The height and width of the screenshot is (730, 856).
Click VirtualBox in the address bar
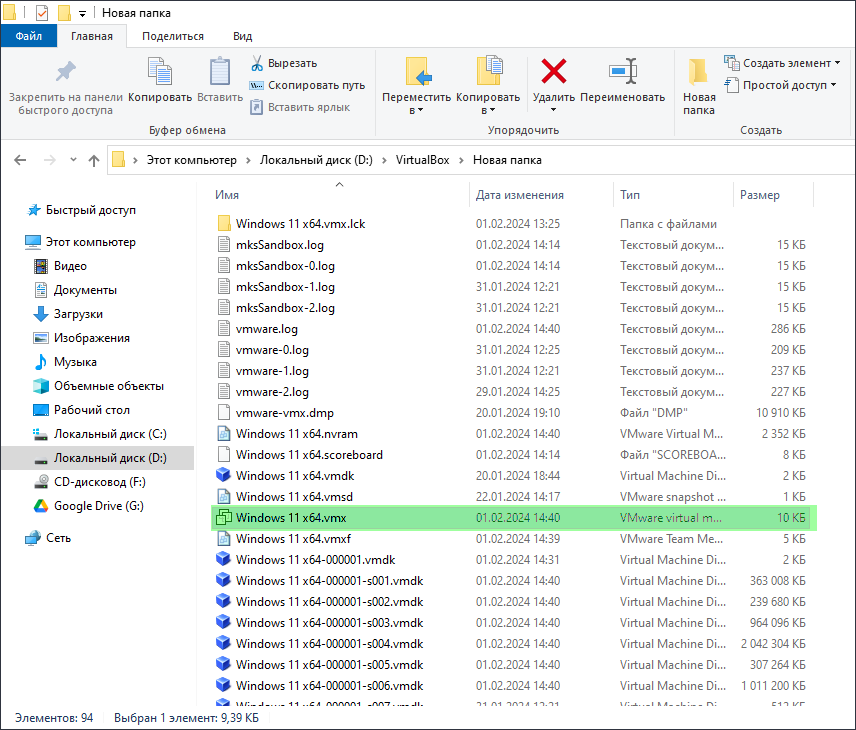pyautogui.click(x=423, y=160)
